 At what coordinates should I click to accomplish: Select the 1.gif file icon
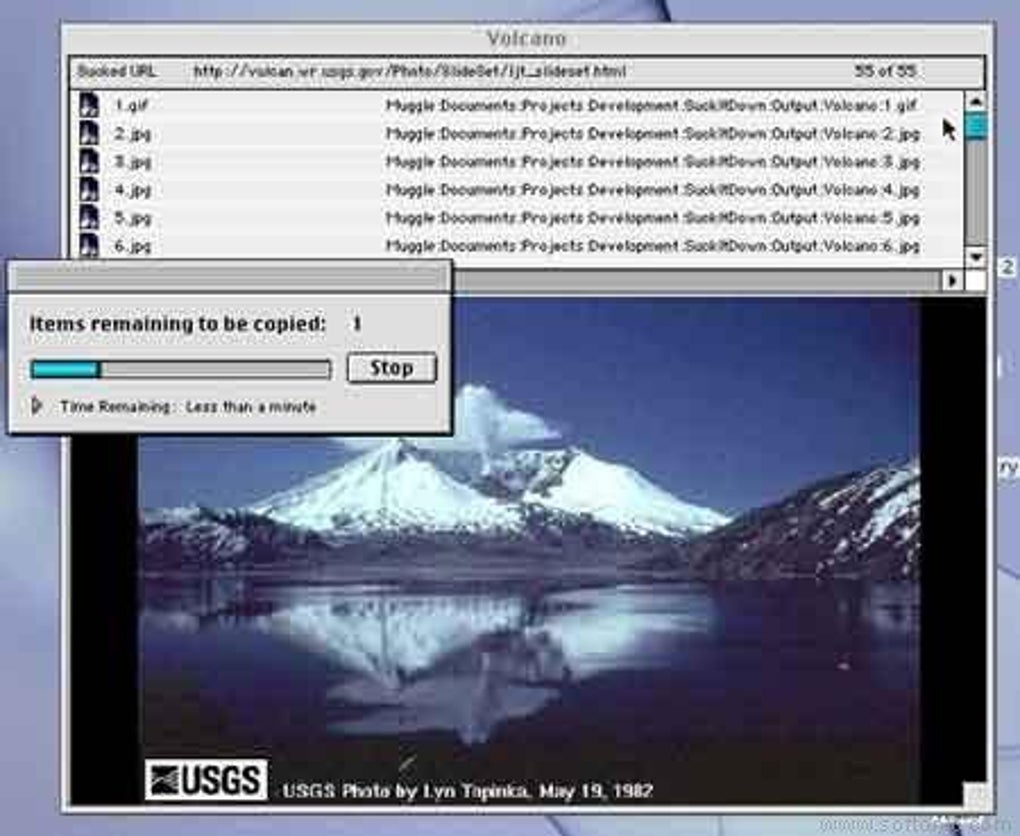[89, 105]
